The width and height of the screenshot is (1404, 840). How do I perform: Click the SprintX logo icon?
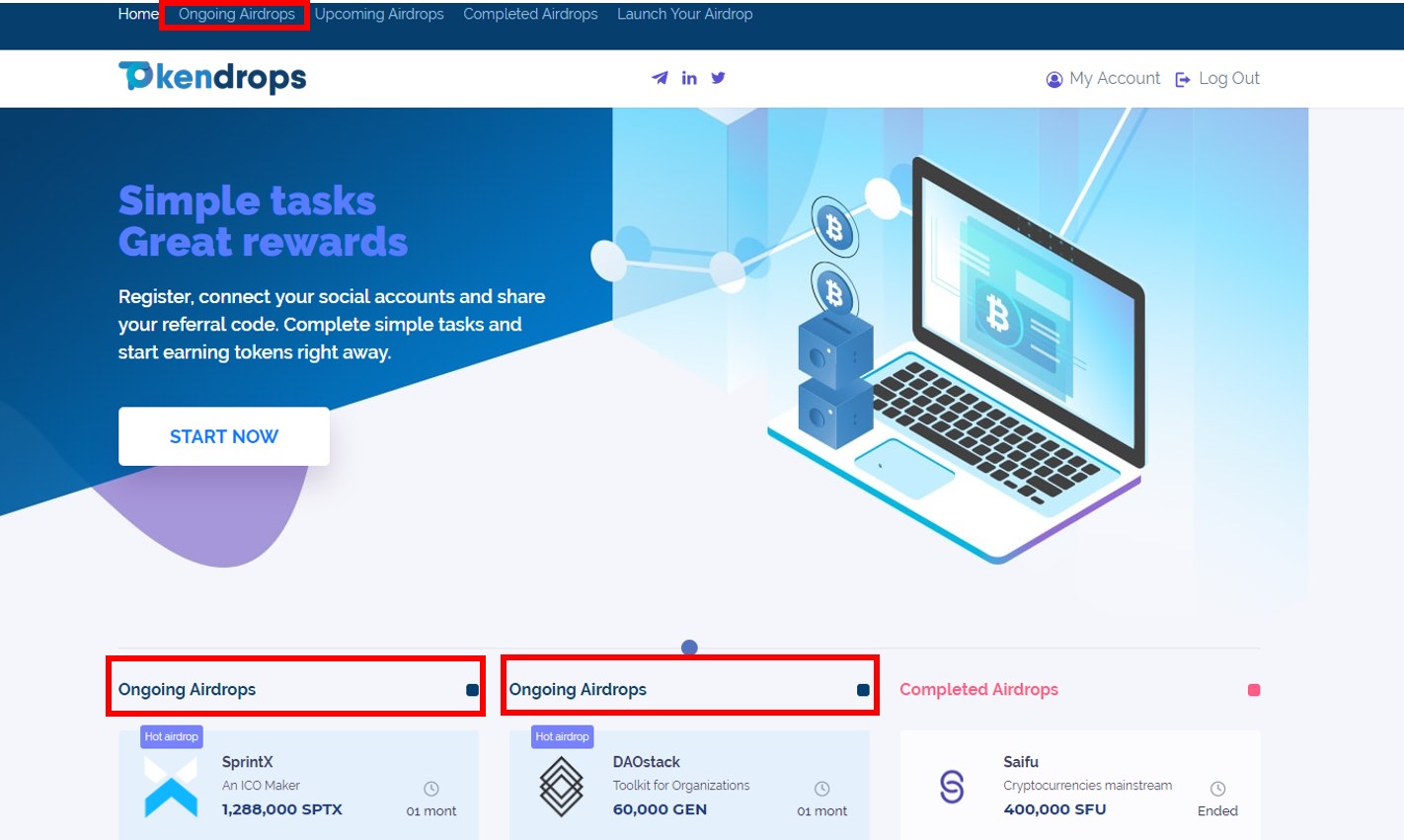point(171,787)
